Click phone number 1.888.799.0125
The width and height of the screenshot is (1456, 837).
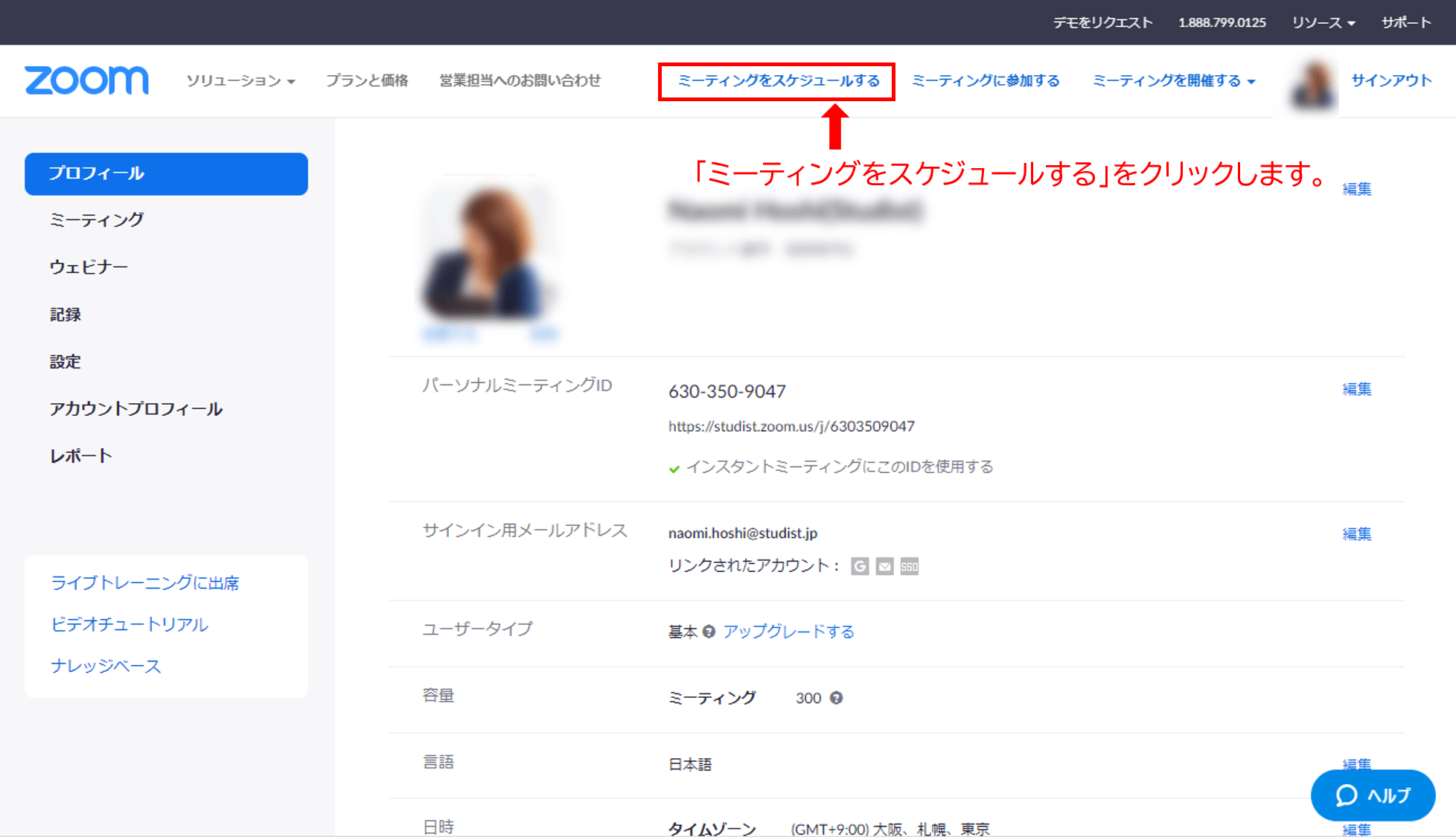tap(1222, 22)
